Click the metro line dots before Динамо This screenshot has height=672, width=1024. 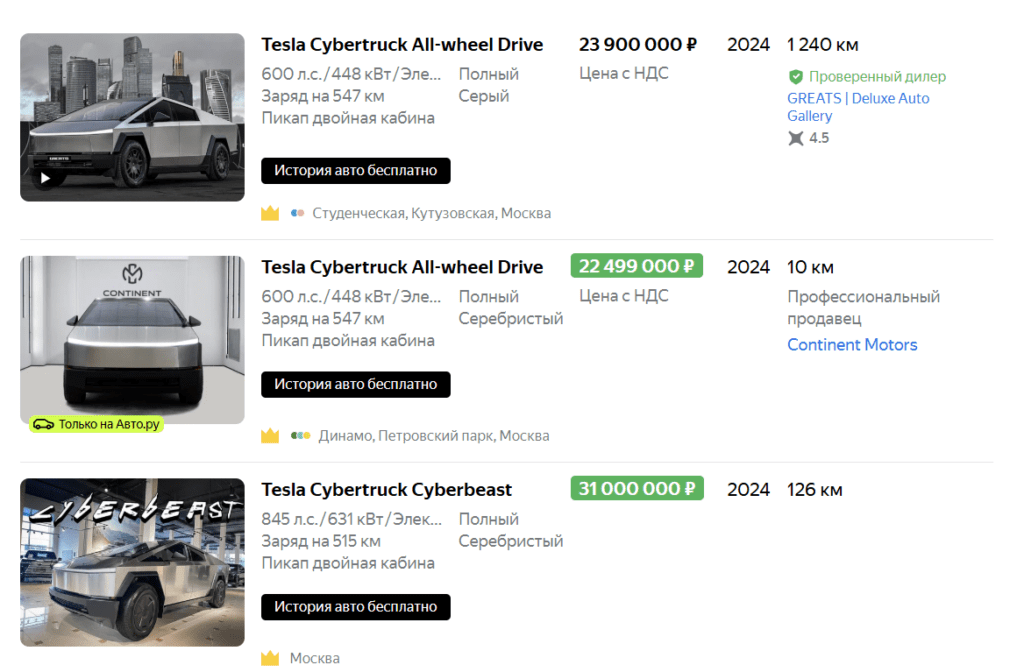click(x=300, y=436)
